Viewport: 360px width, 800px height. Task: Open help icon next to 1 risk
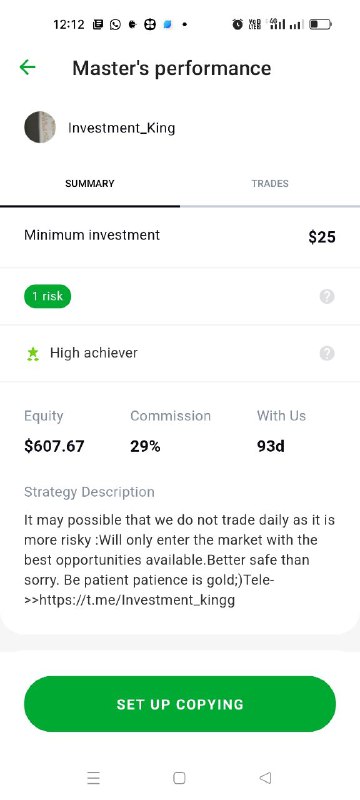[x=327, y=296]
